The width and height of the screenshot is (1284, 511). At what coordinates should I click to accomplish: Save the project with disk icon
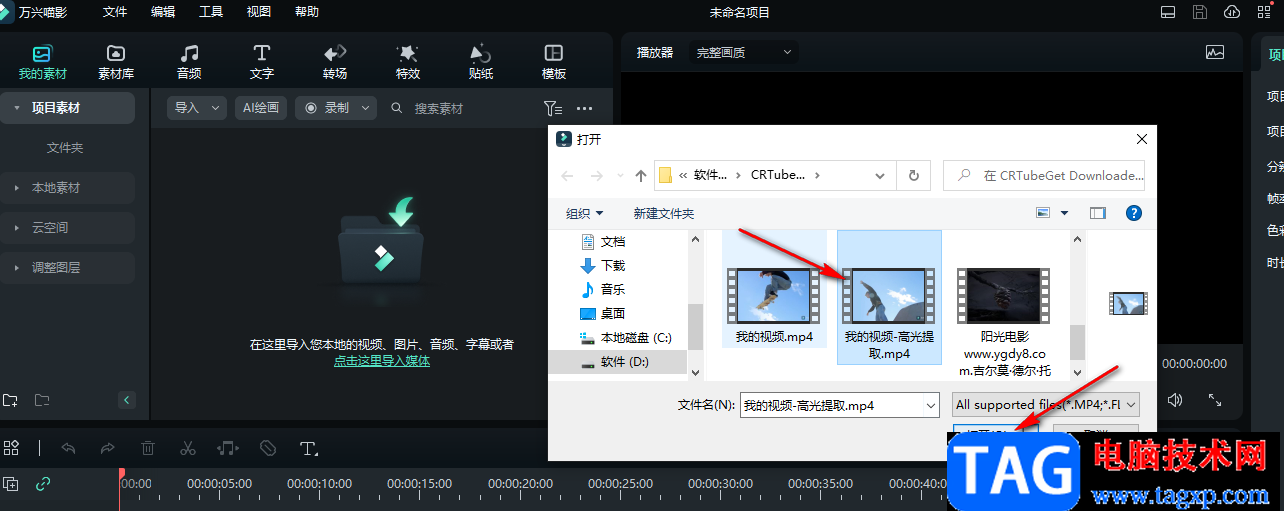coord(1199,12)
